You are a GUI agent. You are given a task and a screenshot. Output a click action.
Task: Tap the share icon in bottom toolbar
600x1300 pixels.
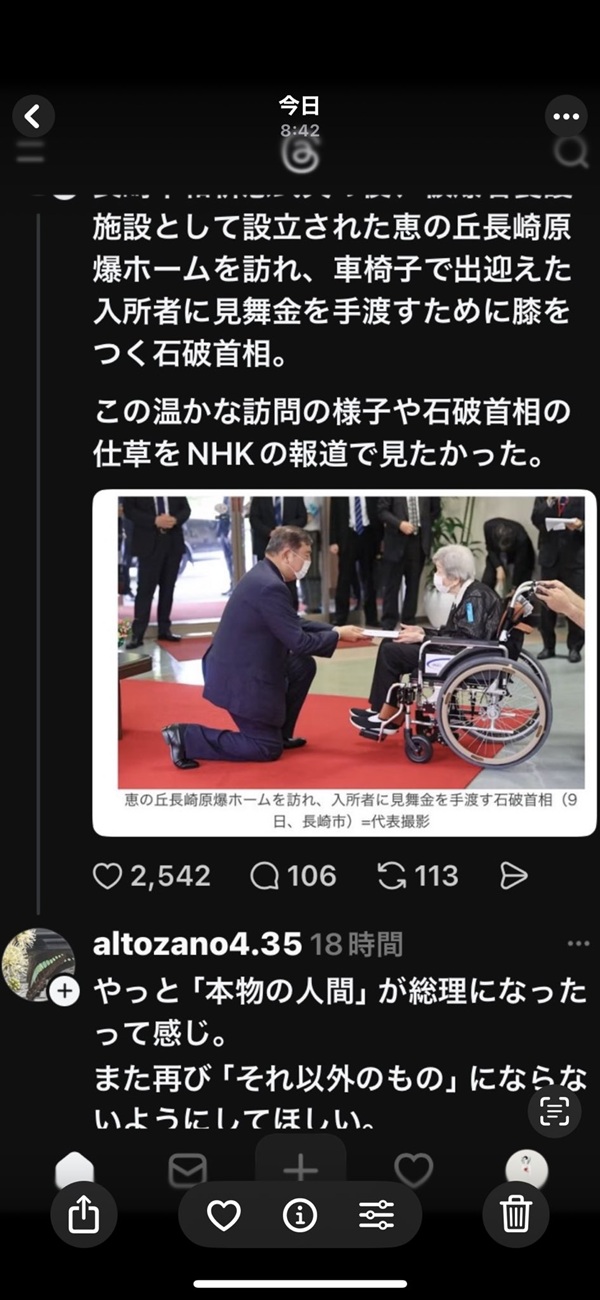pos(84,1214)
